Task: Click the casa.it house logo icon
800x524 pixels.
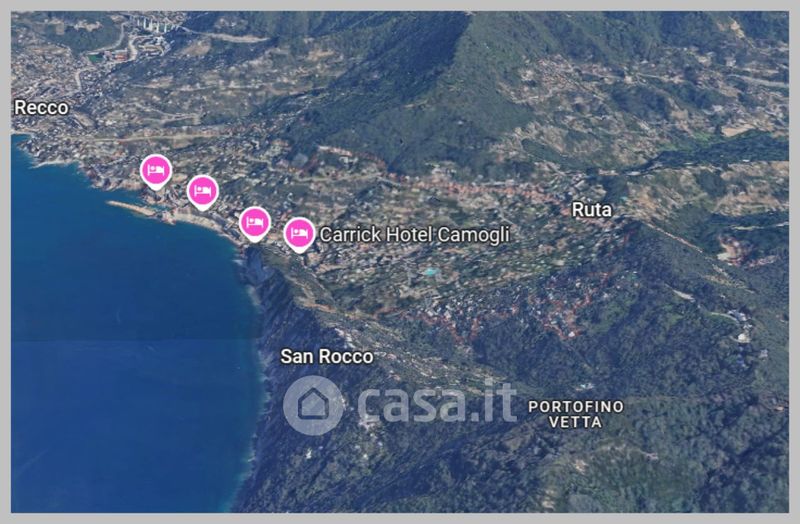Action: tap(313, 406)
